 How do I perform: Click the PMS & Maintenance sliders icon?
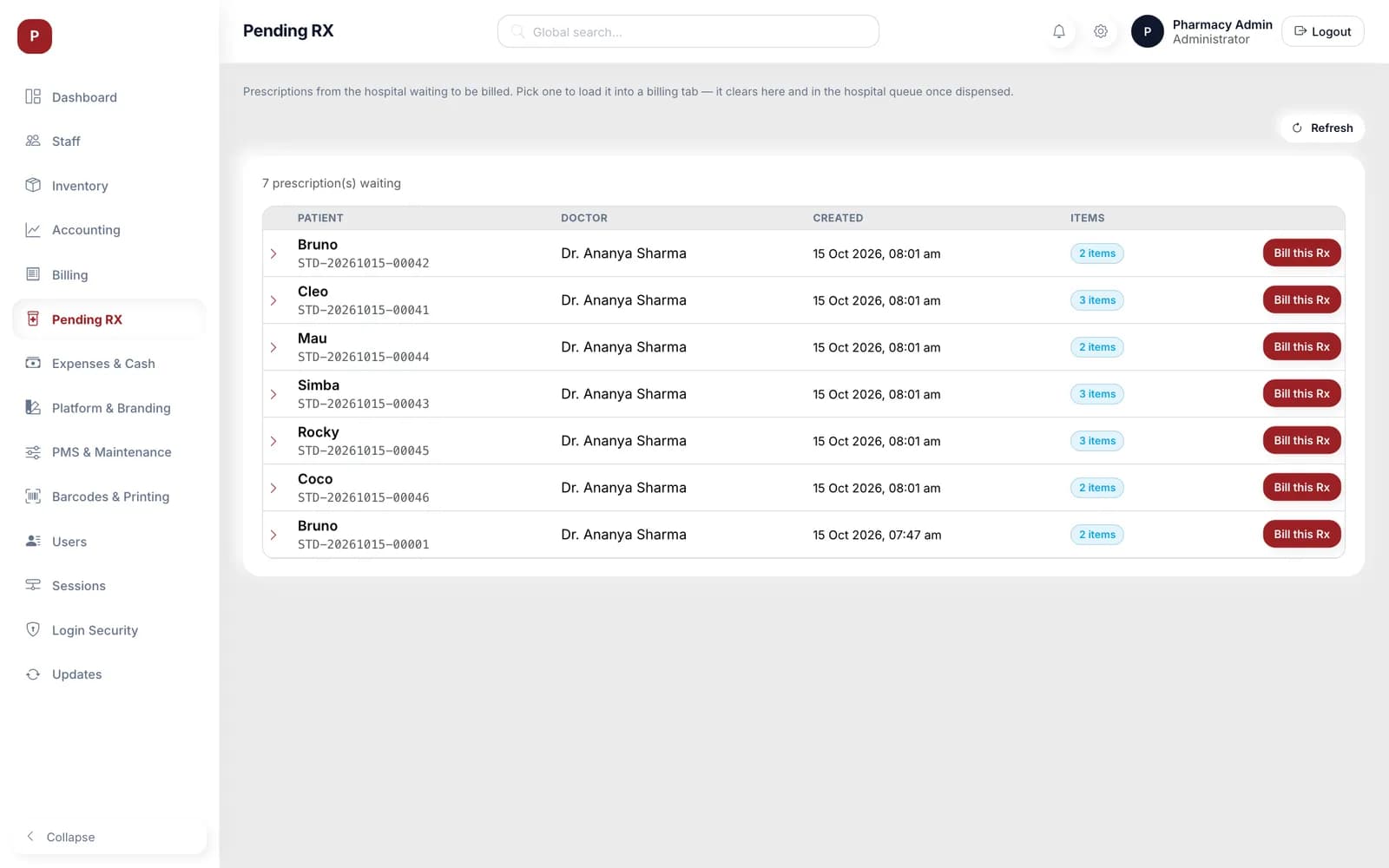(33, 452)
